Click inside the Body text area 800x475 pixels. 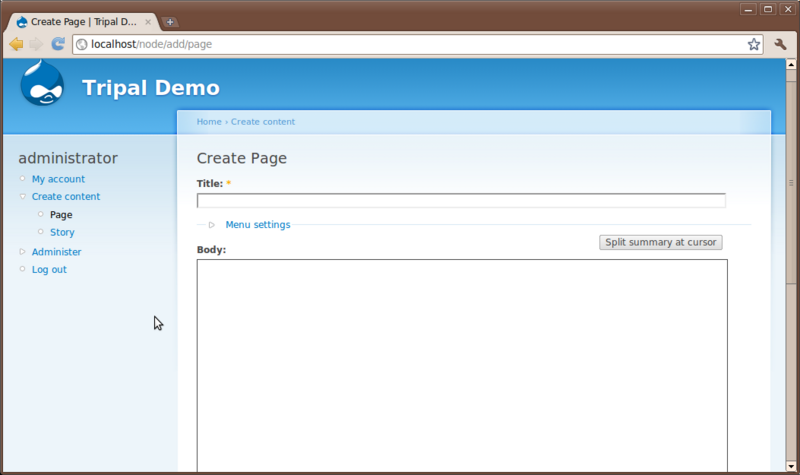[x=462, y=365]
